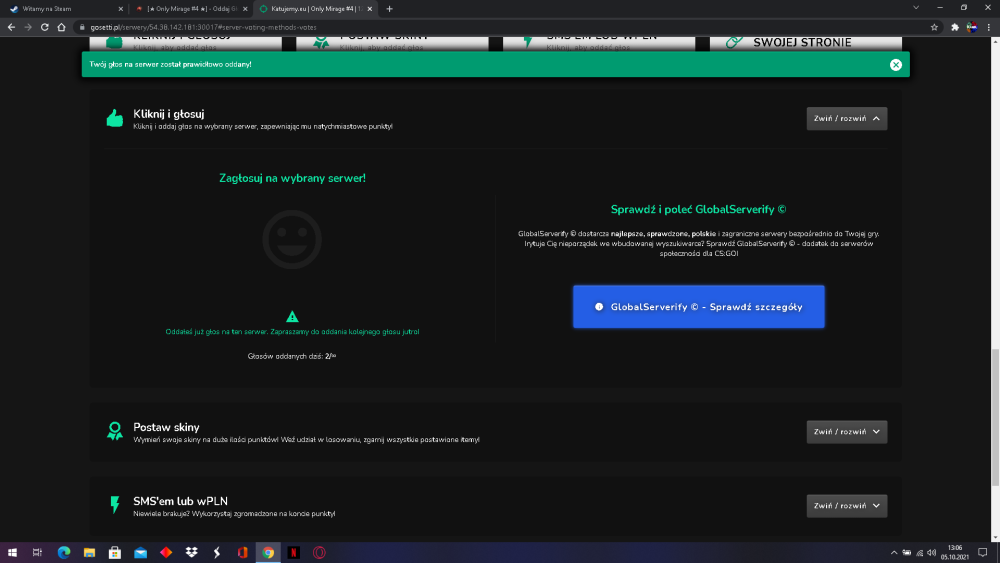The image size is (1000, 563).
Task: Expand the SMS'em lub wPLN section
Action: click(846, 506)
